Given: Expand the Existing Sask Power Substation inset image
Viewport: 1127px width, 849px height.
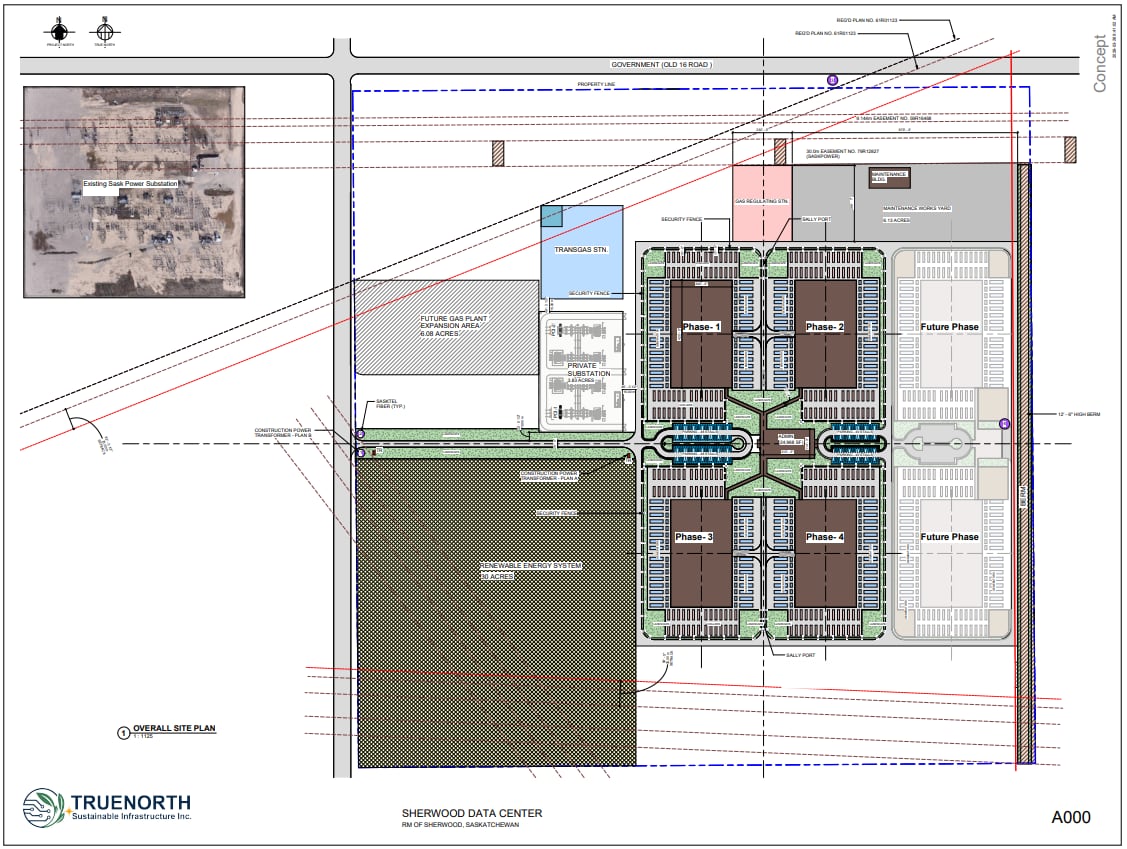Looking at the screenshot, I should point(132,190).
